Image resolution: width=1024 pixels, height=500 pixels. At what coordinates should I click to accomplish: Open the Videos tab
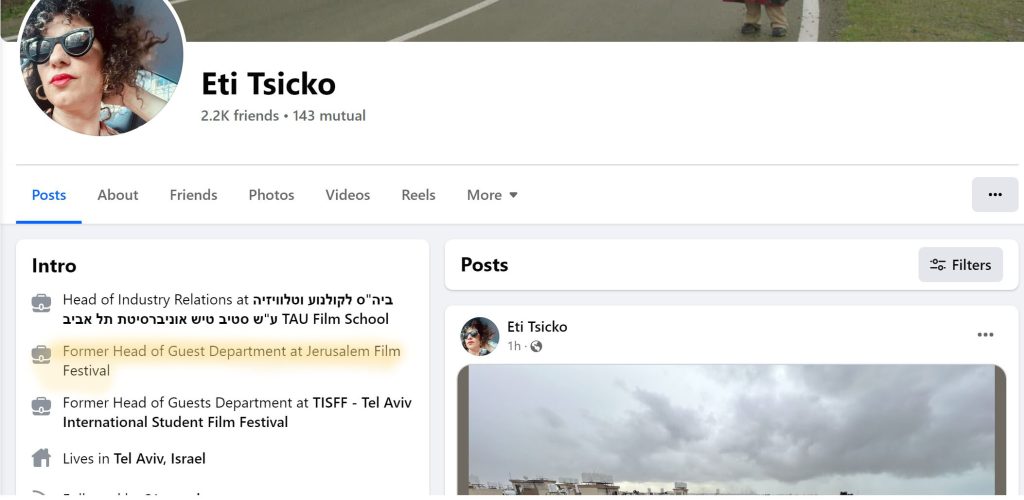347,195
